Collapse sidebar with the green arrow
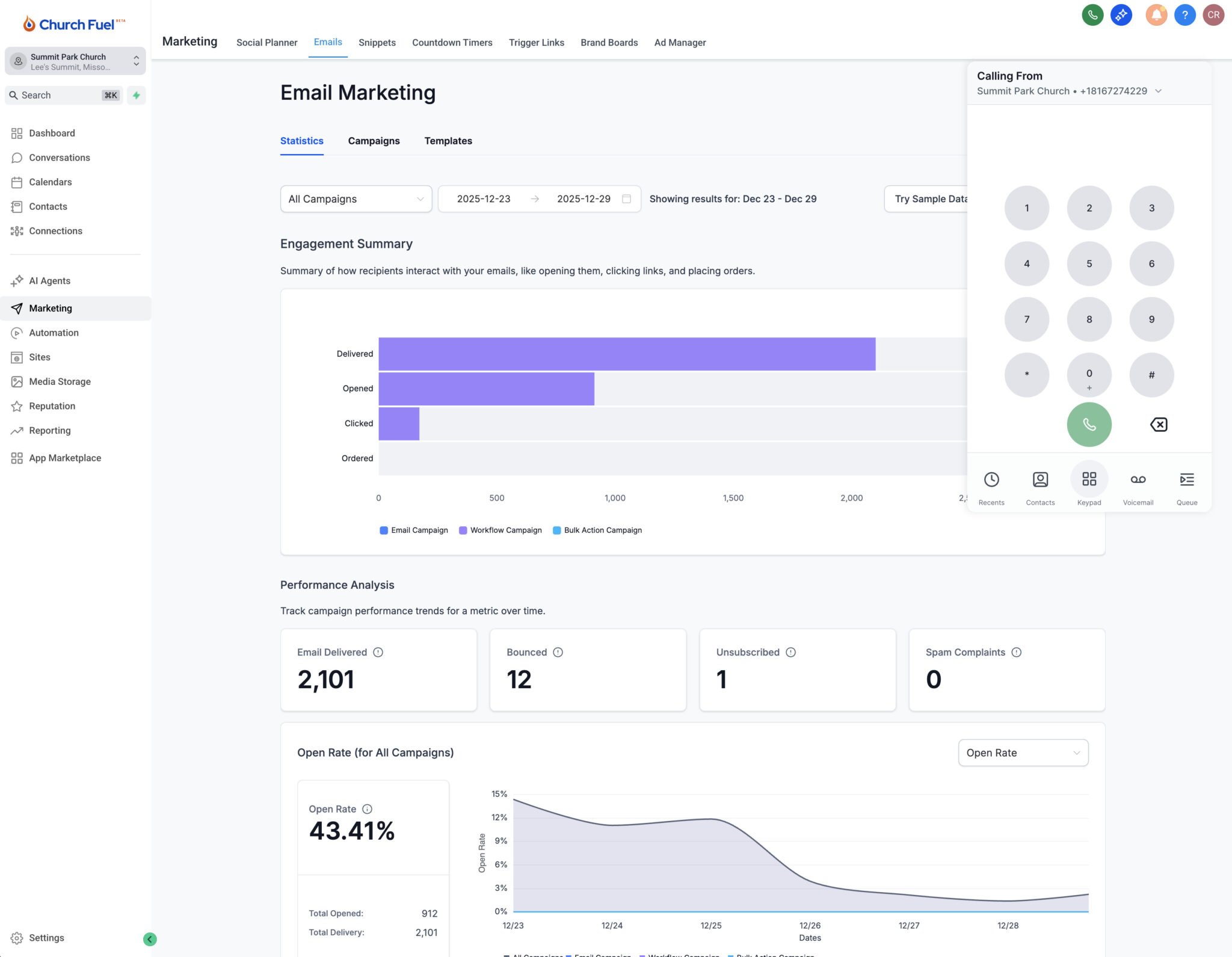The image size is (1232, 957). pyautogui.click(x=150, y=939)
